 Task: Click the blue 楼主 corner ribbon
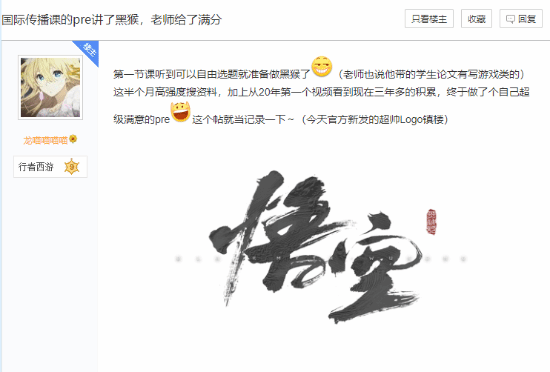88,50
